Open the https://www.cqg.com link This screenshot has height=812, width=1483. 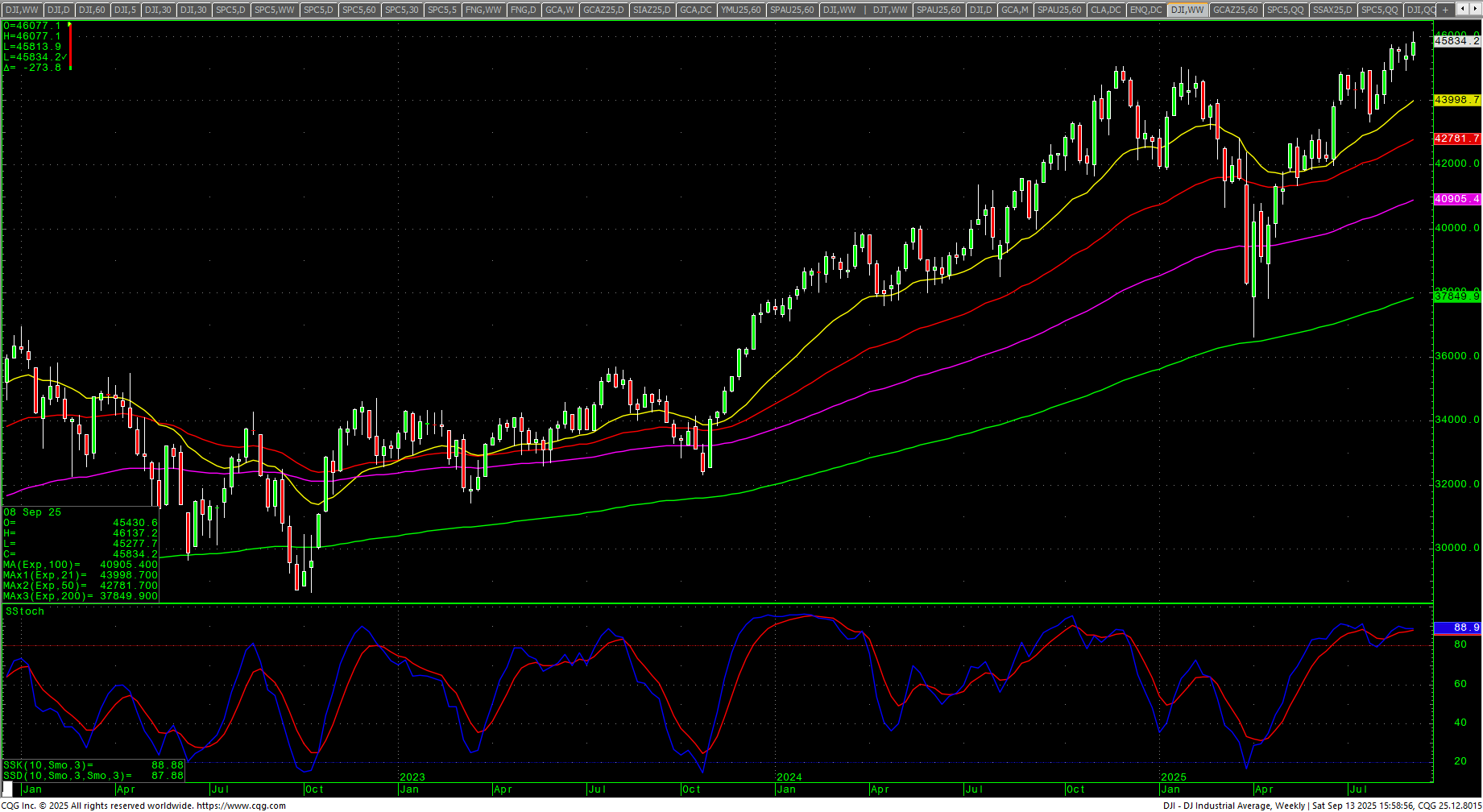pyautogui.click(x=241, y=806)
